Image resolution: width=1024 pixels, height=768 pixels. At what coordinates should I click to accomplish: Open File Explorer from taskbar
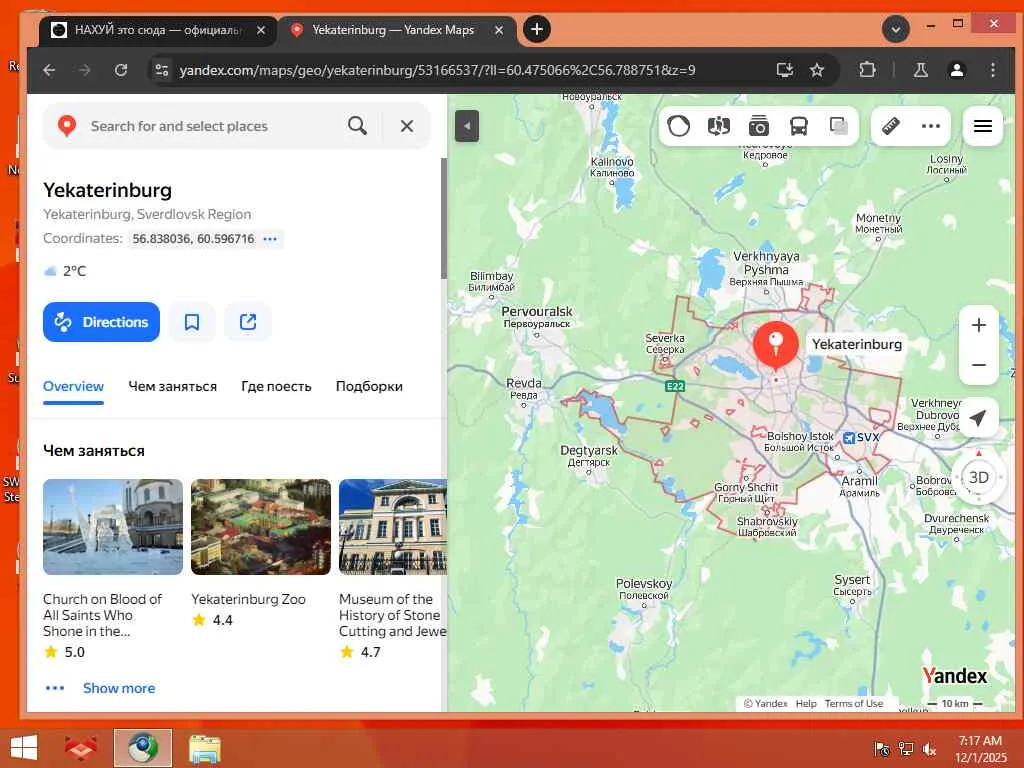(x=205, y=748)
